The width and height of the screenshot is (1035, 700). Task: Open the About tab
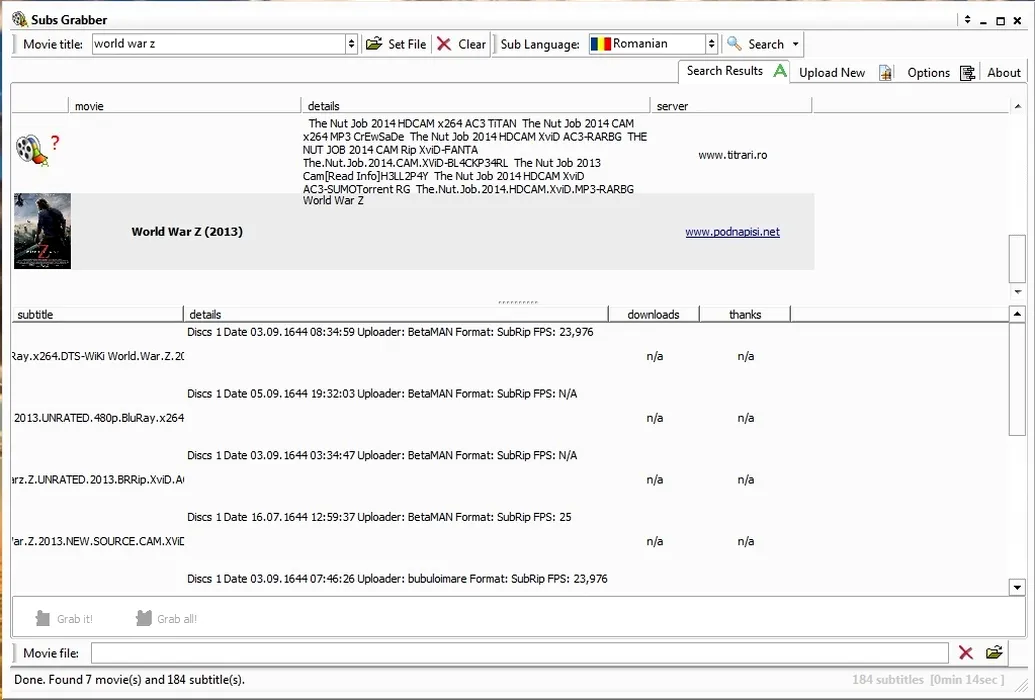(x=1004, y=72)
